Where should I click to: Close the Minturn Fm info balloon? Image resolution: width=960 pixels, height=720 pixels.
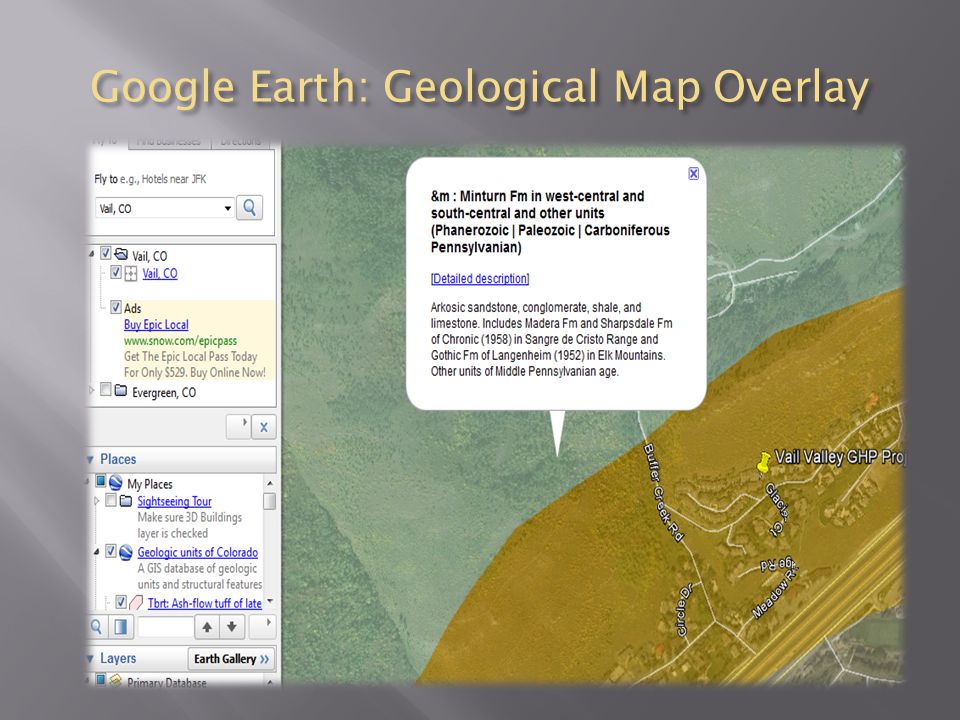(x=693, y=174)
